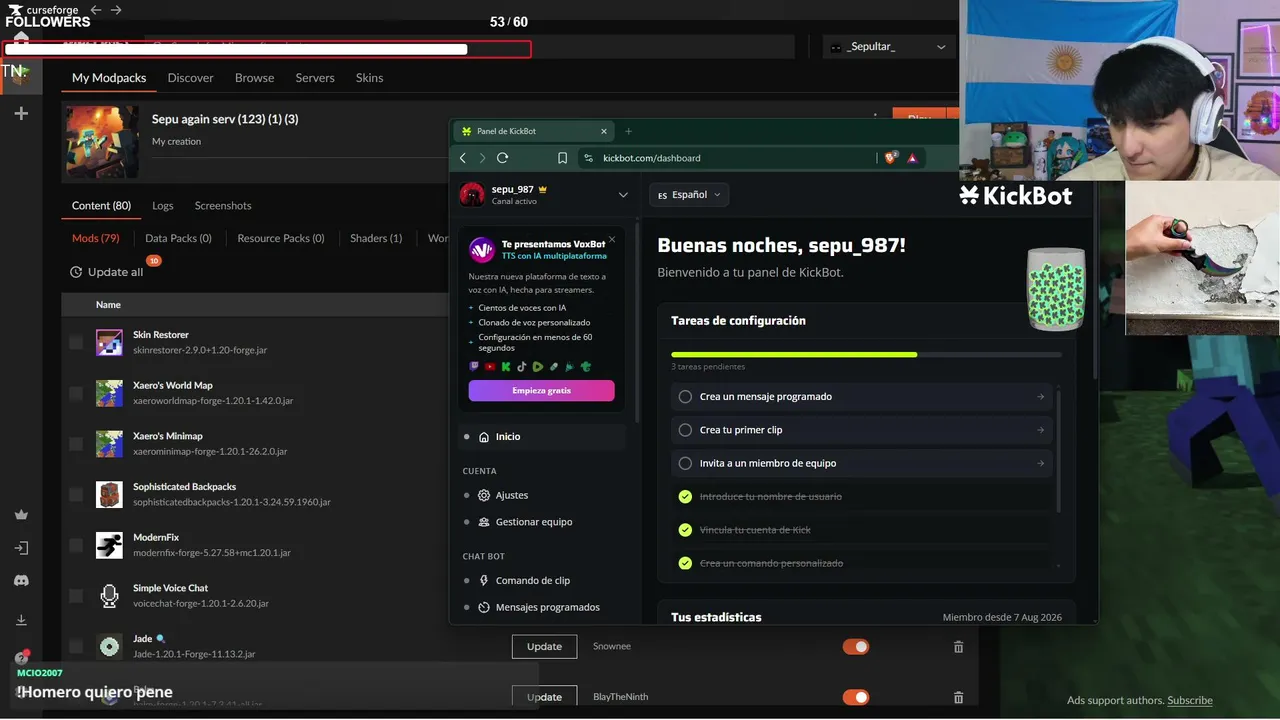Viewport: 1280px width, 720px height.
Task: Click Update all mods
Action: 107,272
